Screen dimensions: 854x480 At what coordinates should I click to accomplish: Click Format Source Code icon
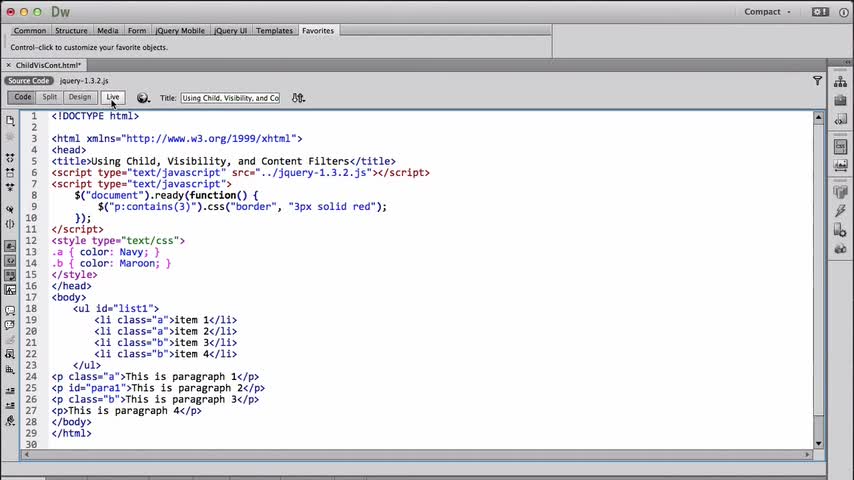(x=10, y=421)
